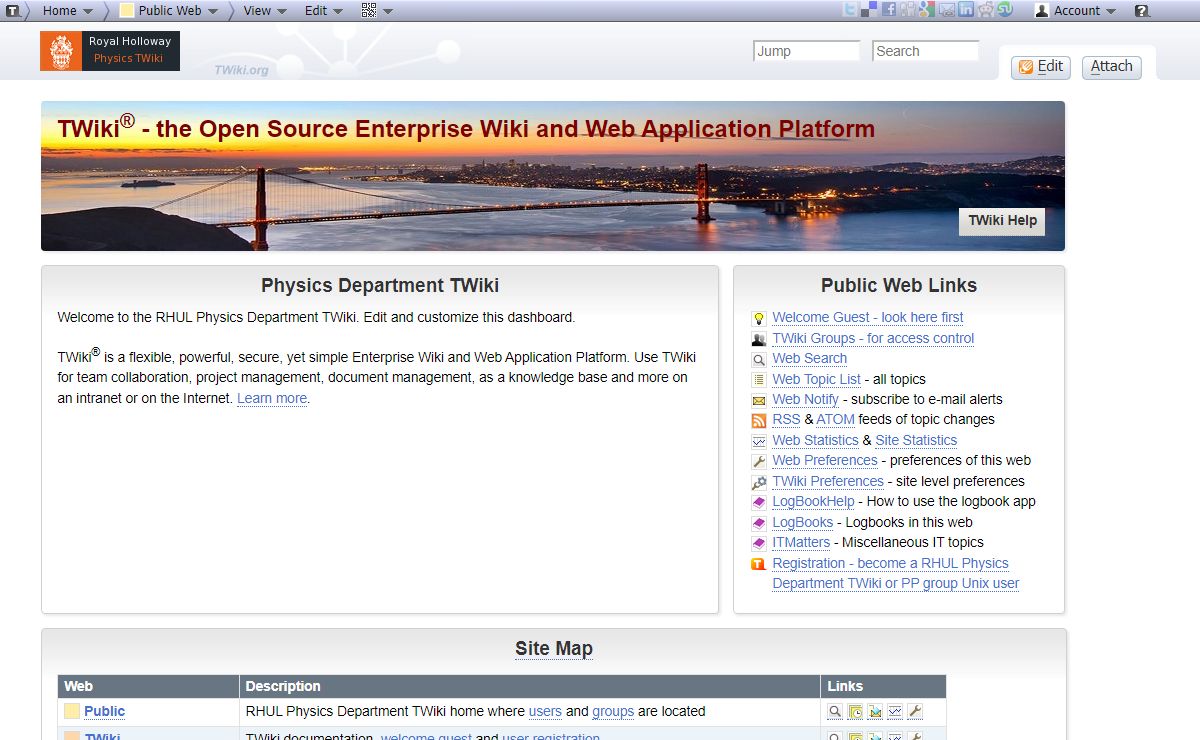Share page via Twitter icon
The width and height of the screenshot is (1200, 740).
850,10
